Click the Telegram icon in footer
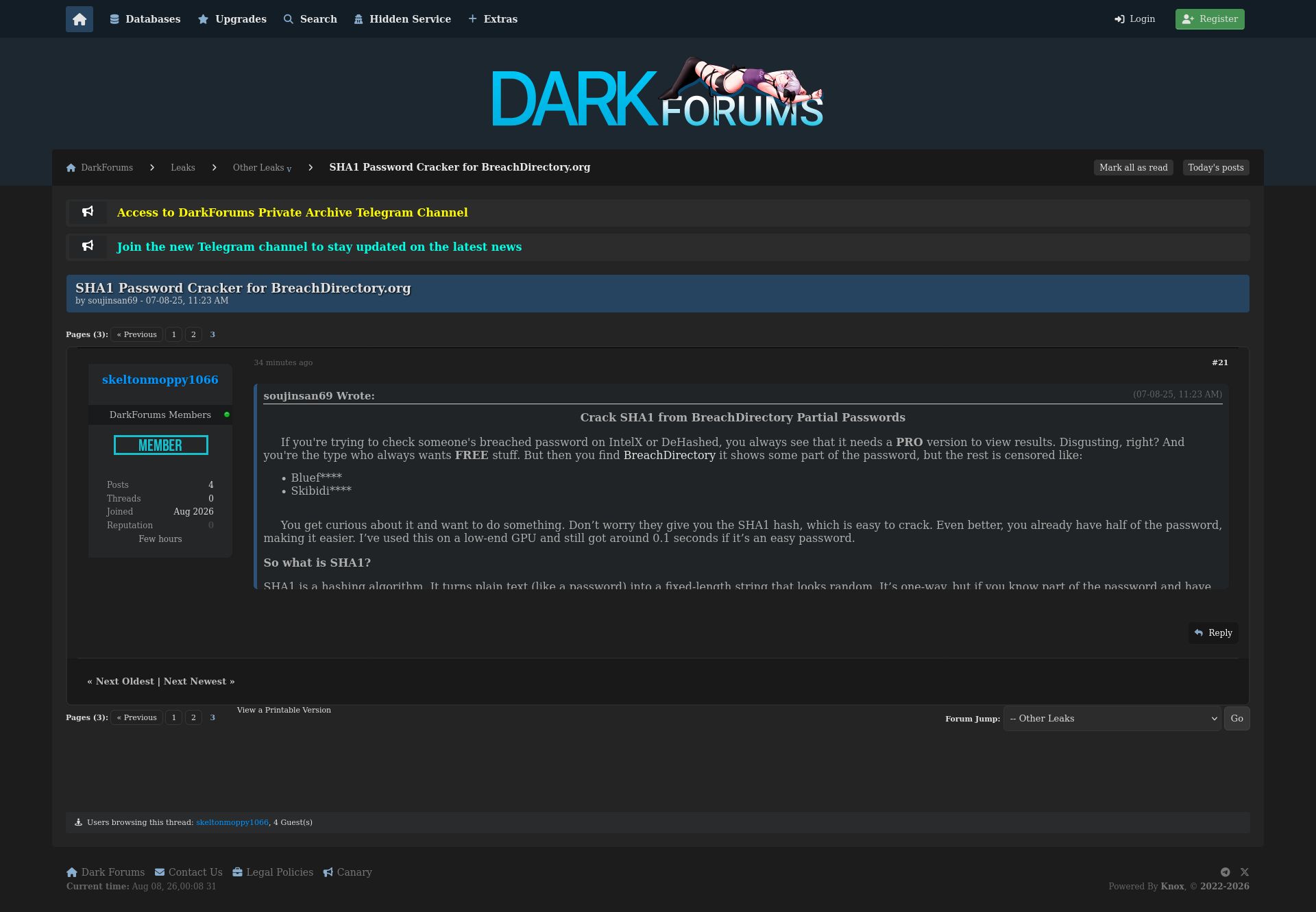This screenshot has height=912, width=1316. (1225, 872)
